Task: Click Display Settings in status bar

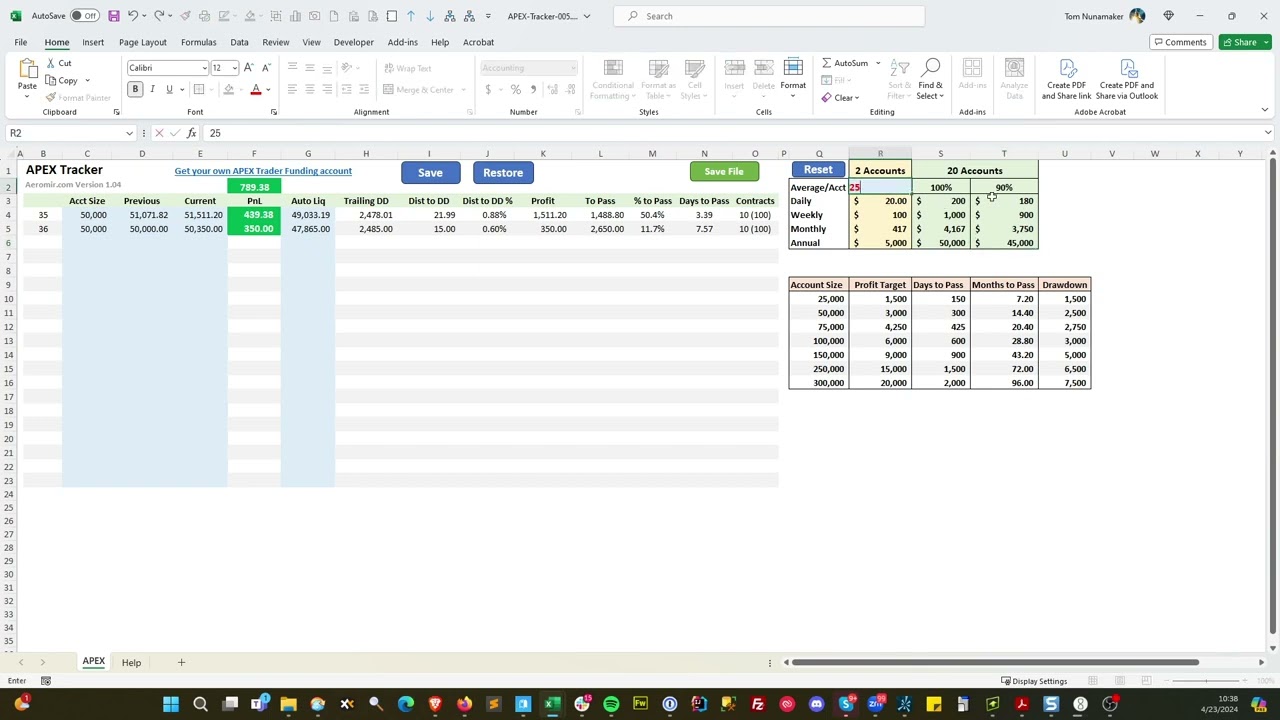Action: (x=1033, y=681)
